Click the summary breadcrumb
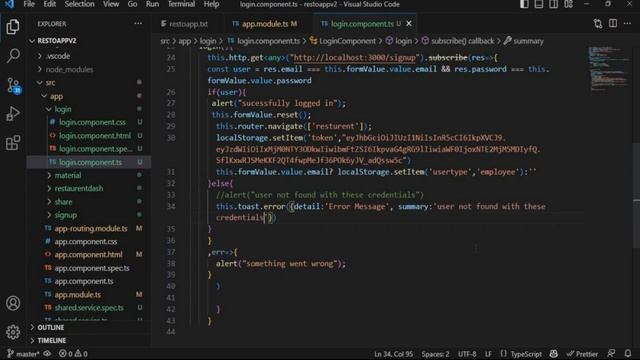 [x=528, y=41]
